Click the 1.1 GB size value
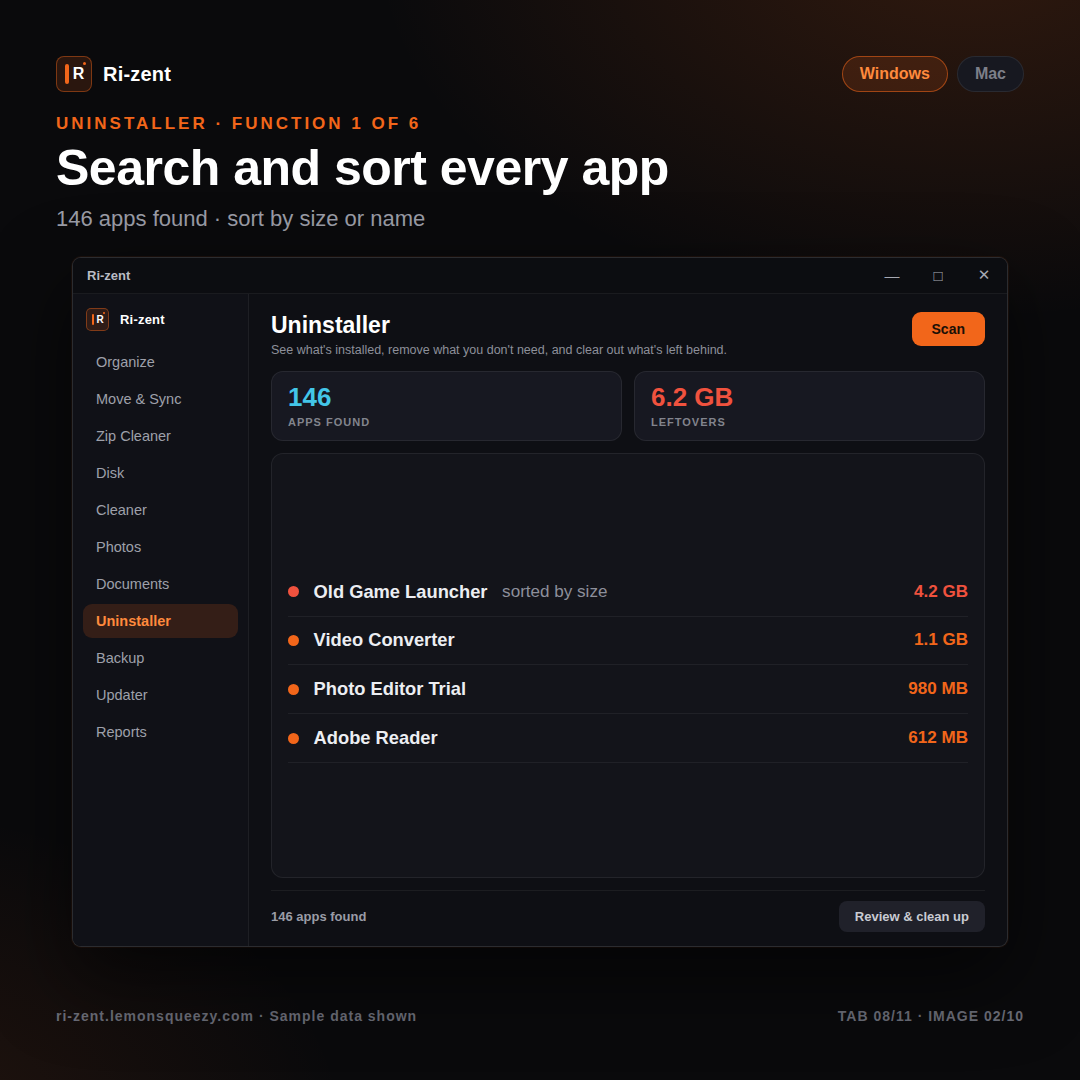The height and width of the screenshot is (1080, 1080). click(x=940, y=640)
